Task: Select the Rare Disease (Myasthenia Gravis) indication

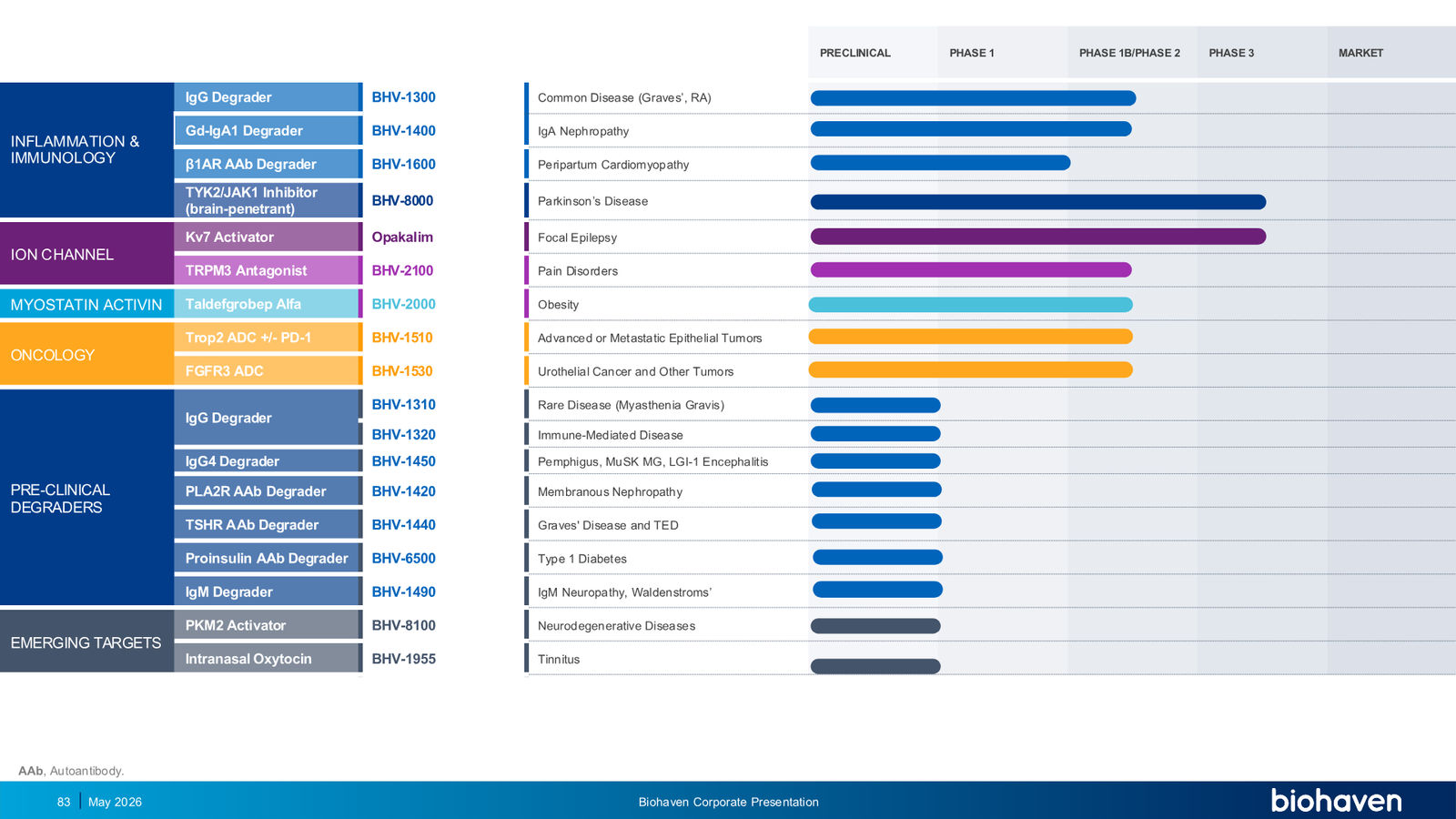Action: coord(631,405)
